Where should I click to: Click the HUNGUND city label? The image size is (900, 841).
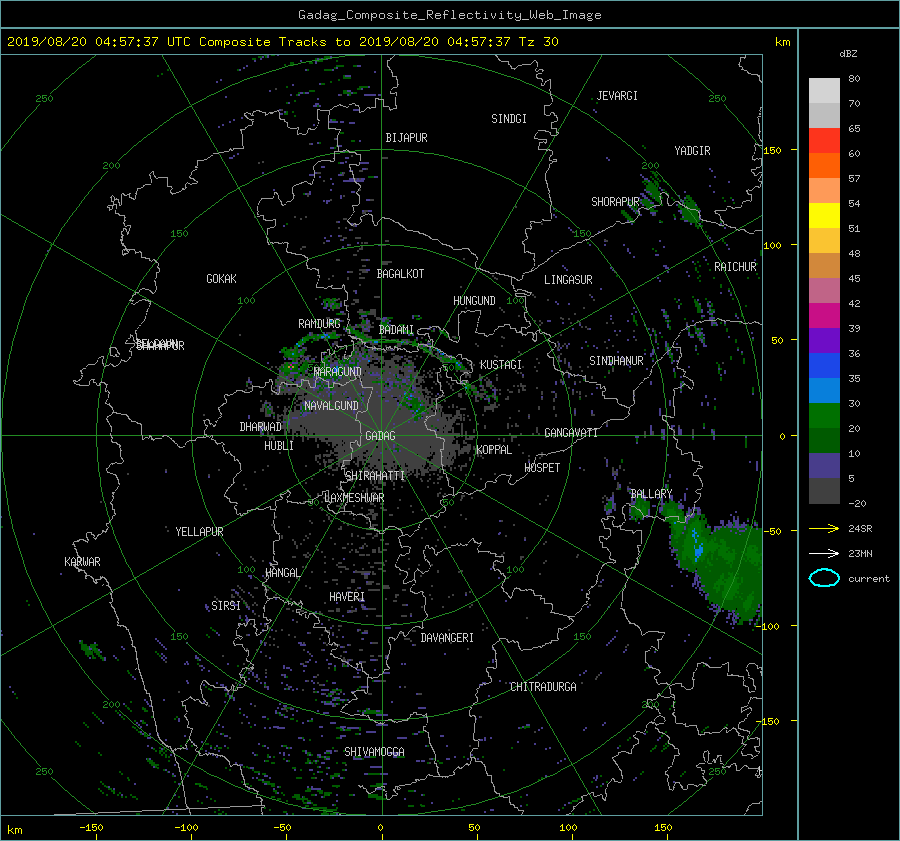pyautogui.click(x=474, y=301)
